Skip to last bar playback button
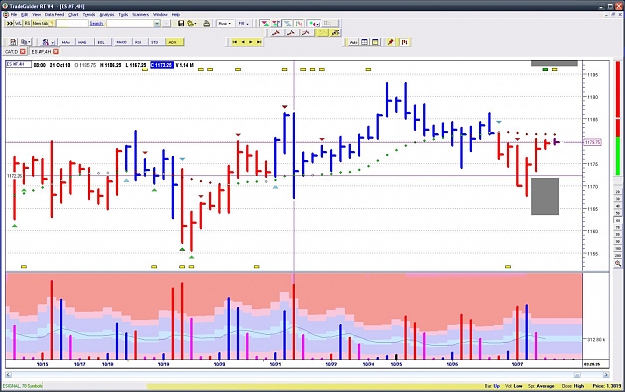The height and width of the screenshot is (392, 625). [x=259, y=42]
